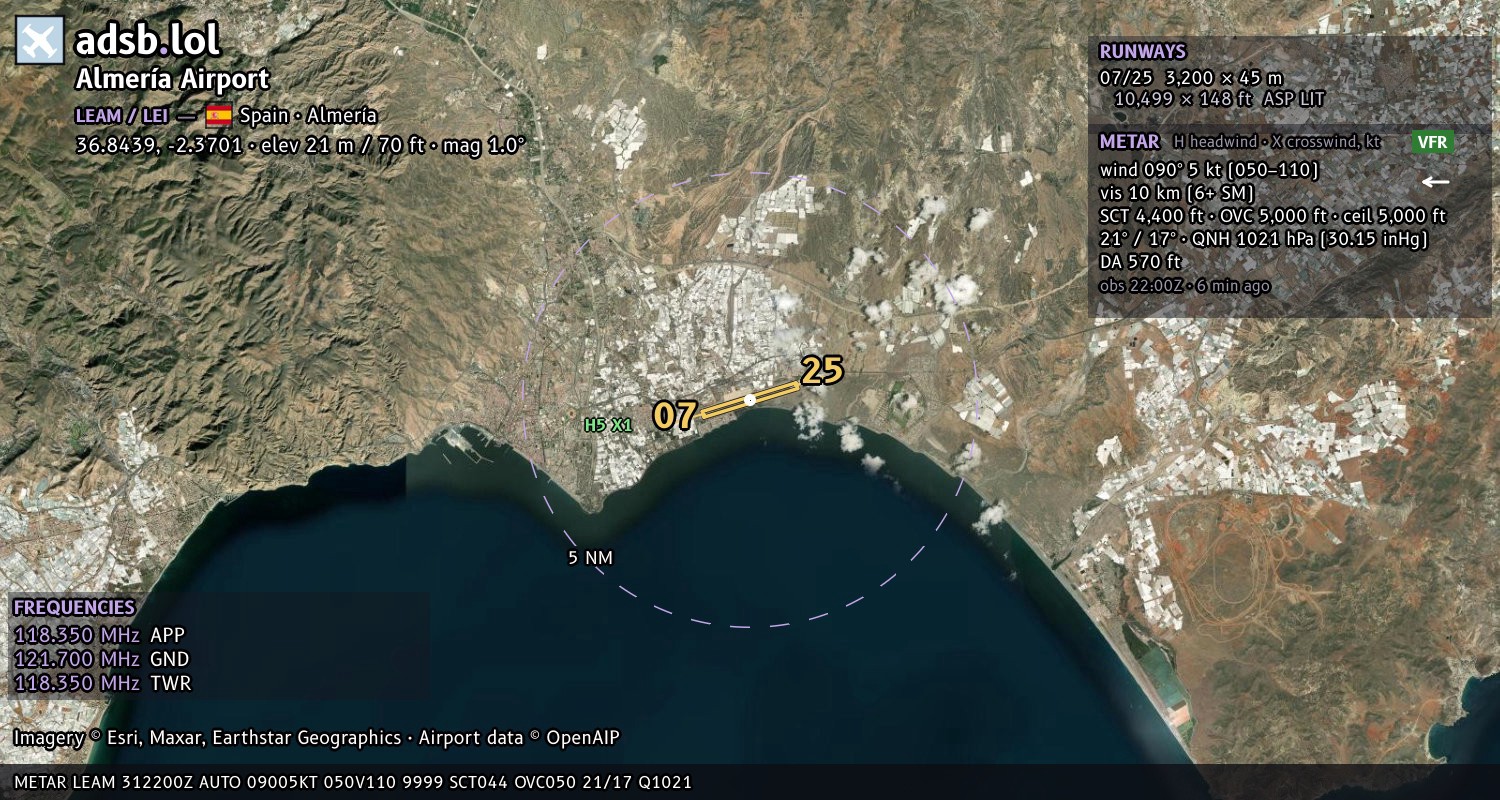1500x800 pixels.
Task: Click the wind direction arrow in METAR panel
Action: pyautogui.click(x=1436, y=182)
